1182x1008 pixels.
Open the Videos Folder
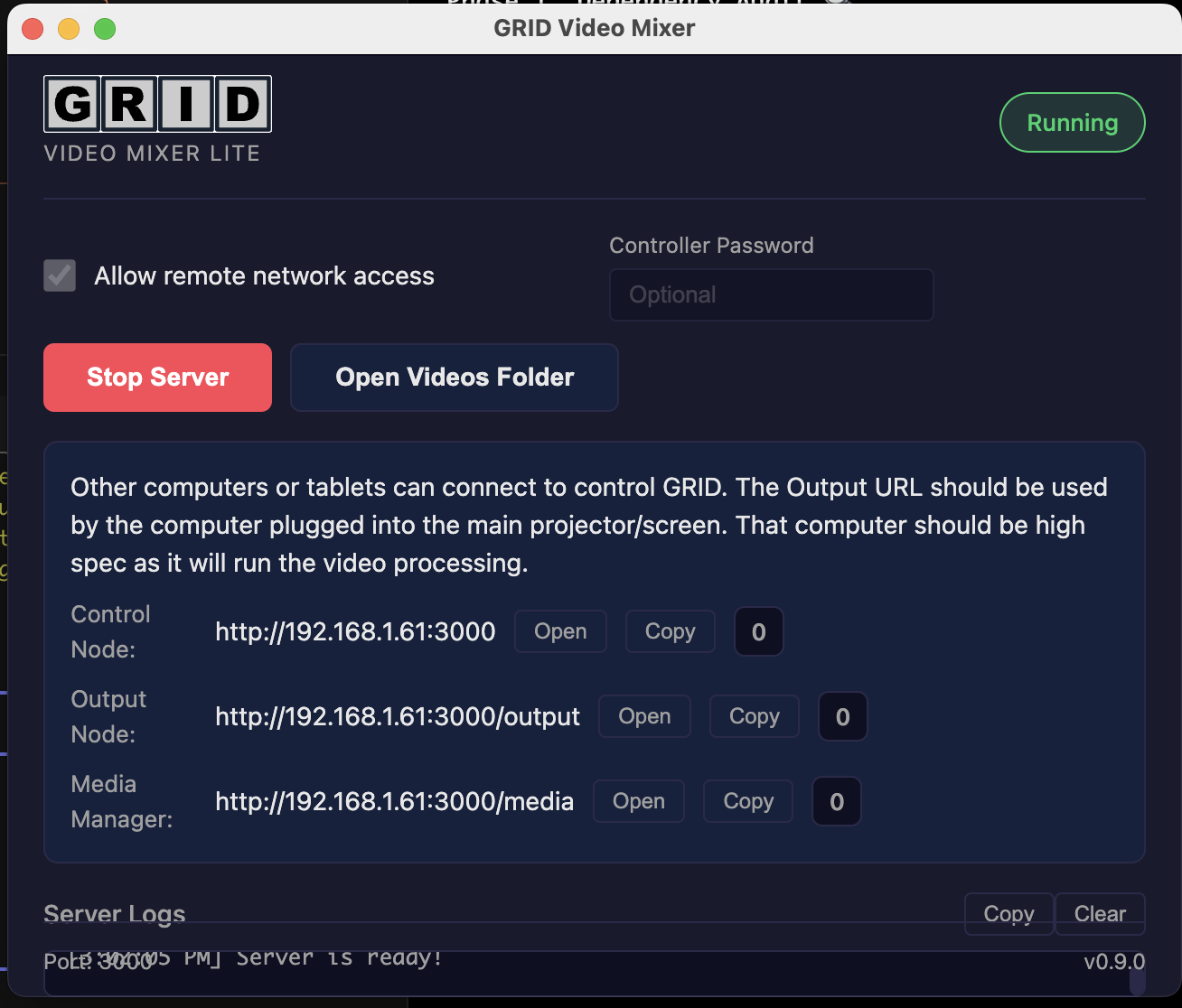454,377
